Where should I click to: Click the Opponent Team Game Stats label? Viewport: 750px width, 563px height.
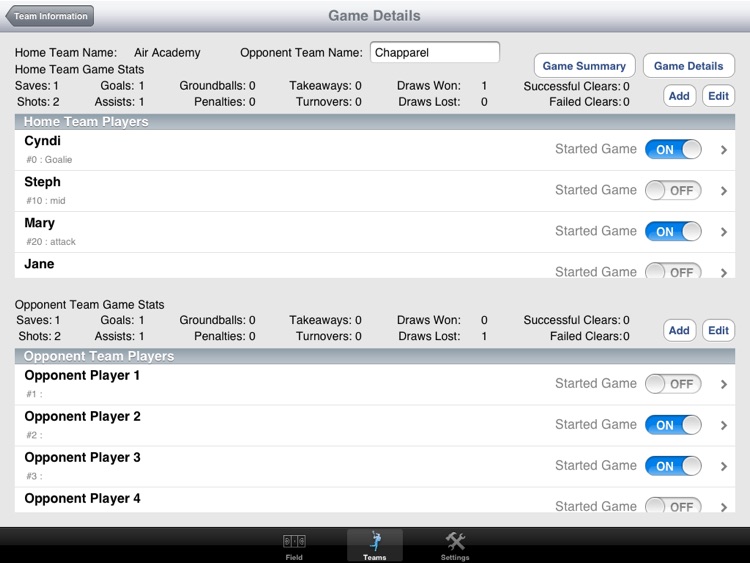(x=89, y=305)
